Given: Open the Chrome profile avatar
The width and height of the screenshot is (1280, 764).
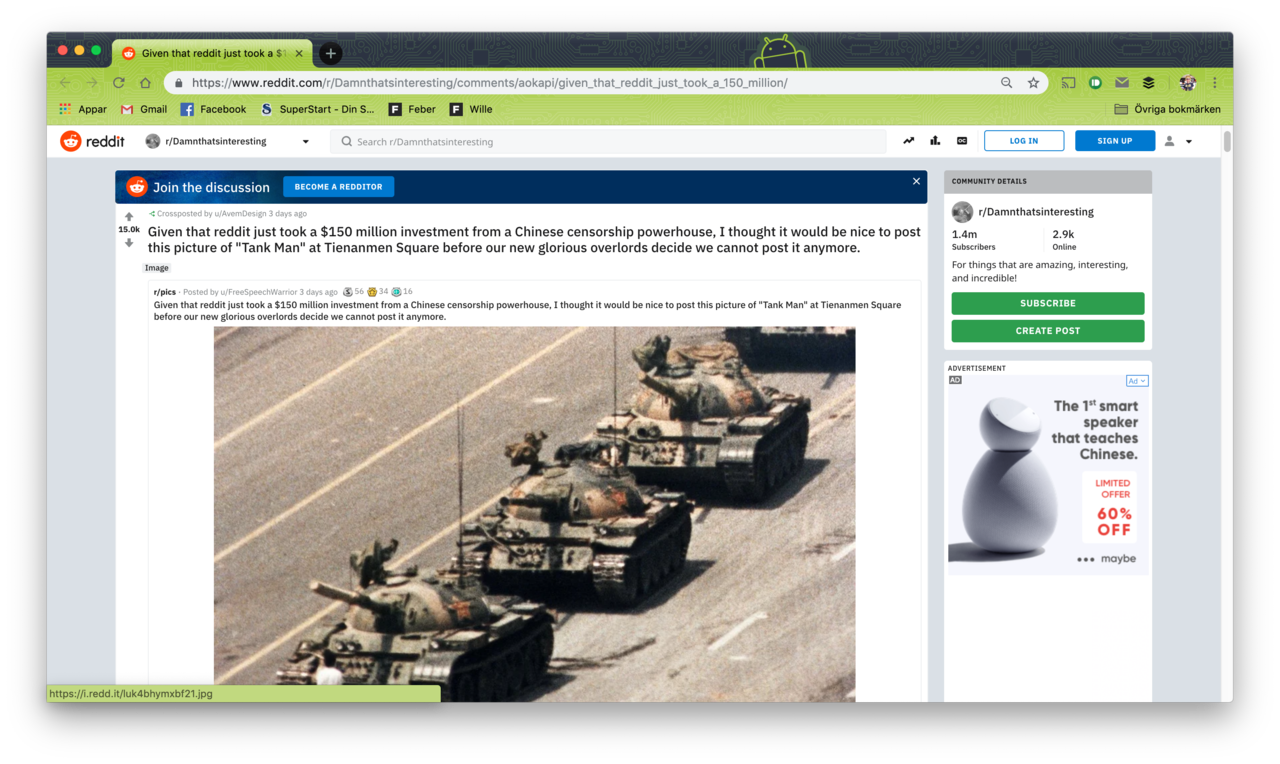Looking at the screenshot, I should [x=1188, y=83].
